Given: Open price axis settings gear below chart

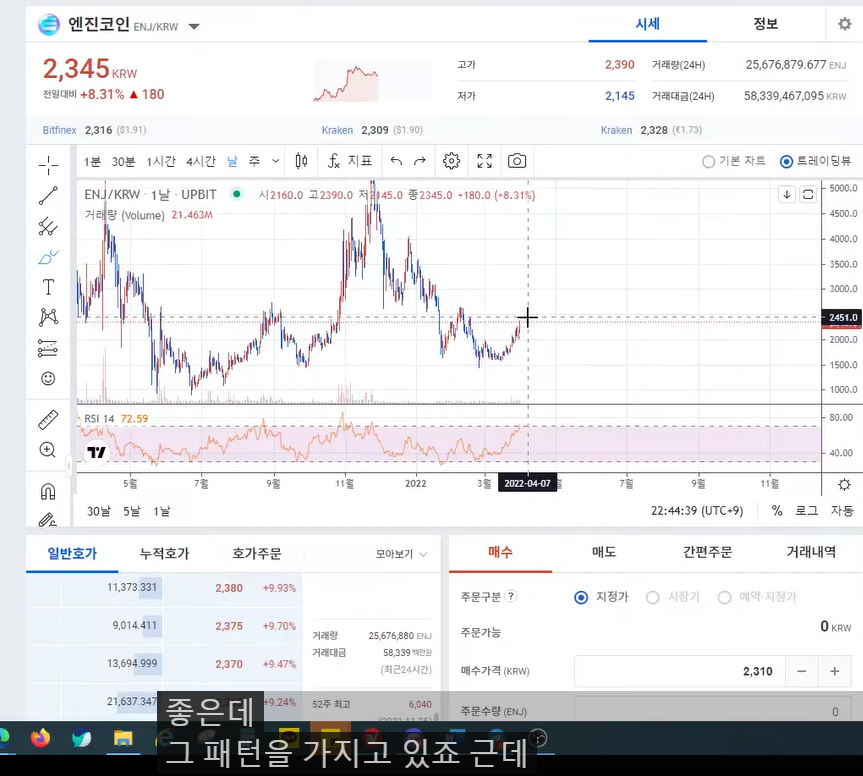Looking at the screenshot, I should 844,484.
